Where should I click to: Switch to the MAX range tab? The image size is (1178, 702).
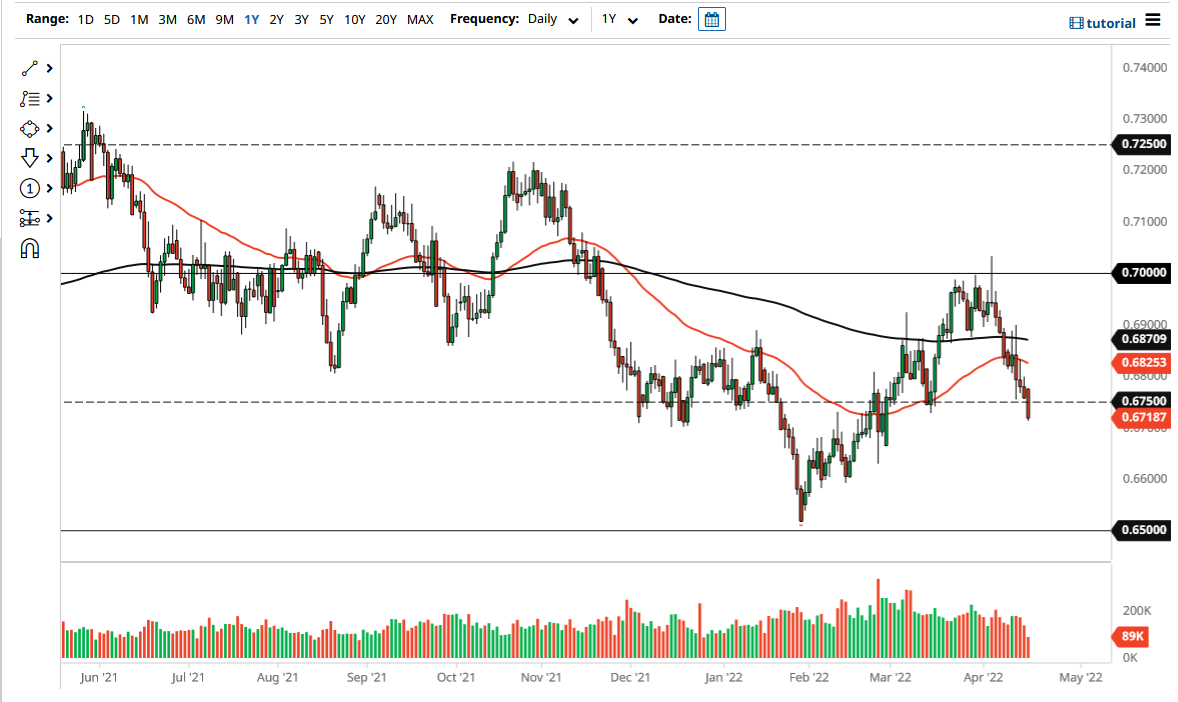click(418, 18)
